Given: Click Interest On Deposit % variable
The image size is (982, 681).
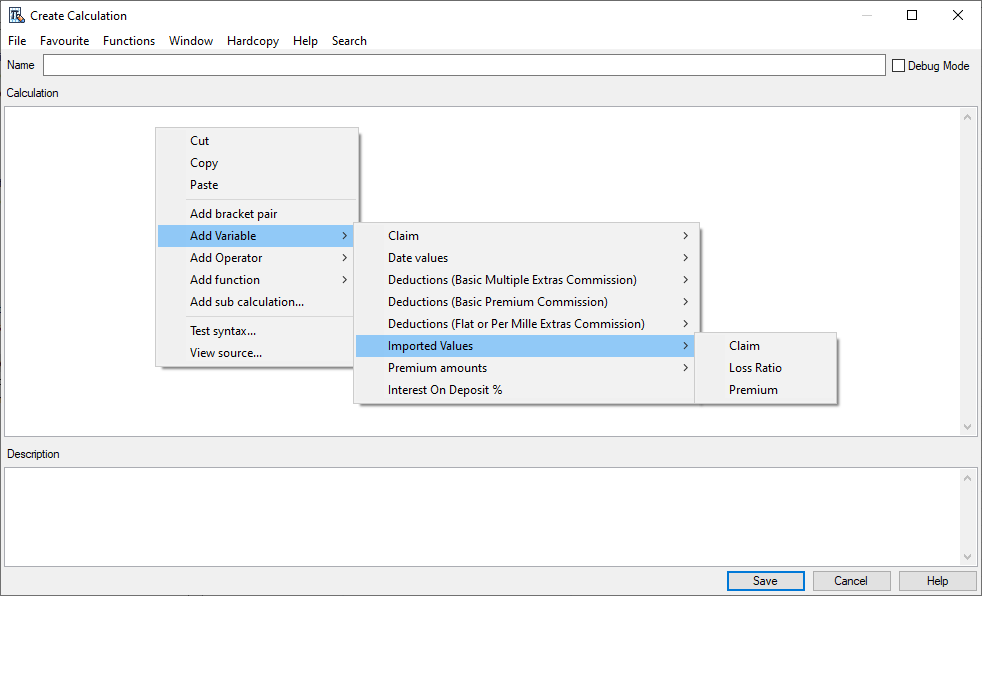Looking at the screenshot, I should coord(445,390).
